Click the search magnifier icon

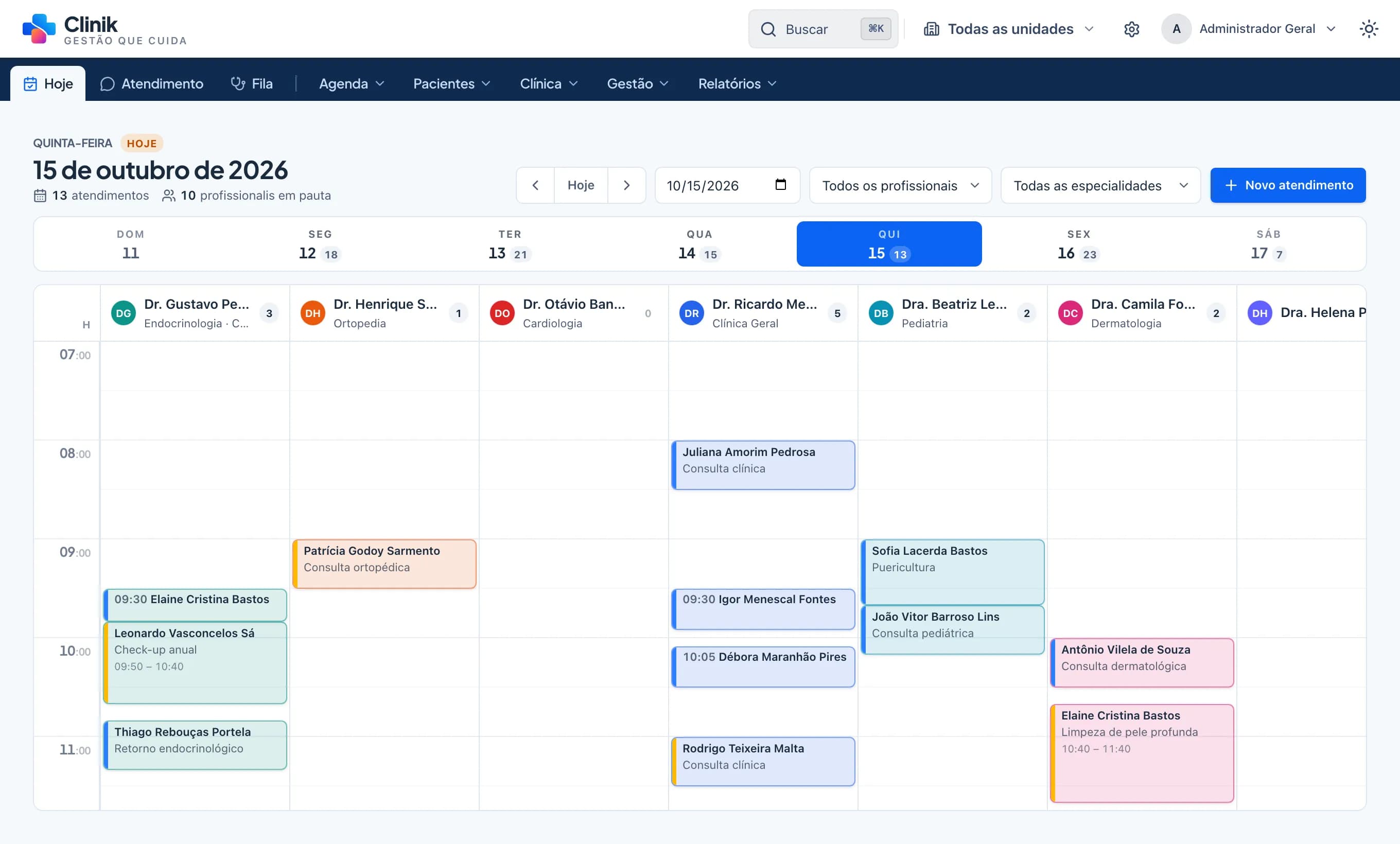768,29
